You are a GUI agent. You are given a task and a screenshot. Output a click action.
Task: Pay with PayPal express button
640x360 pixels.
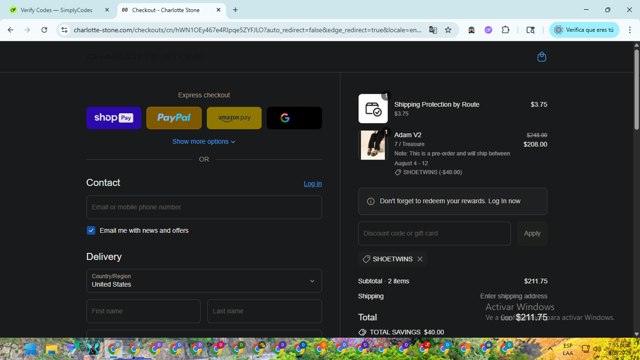pos(174,118)
